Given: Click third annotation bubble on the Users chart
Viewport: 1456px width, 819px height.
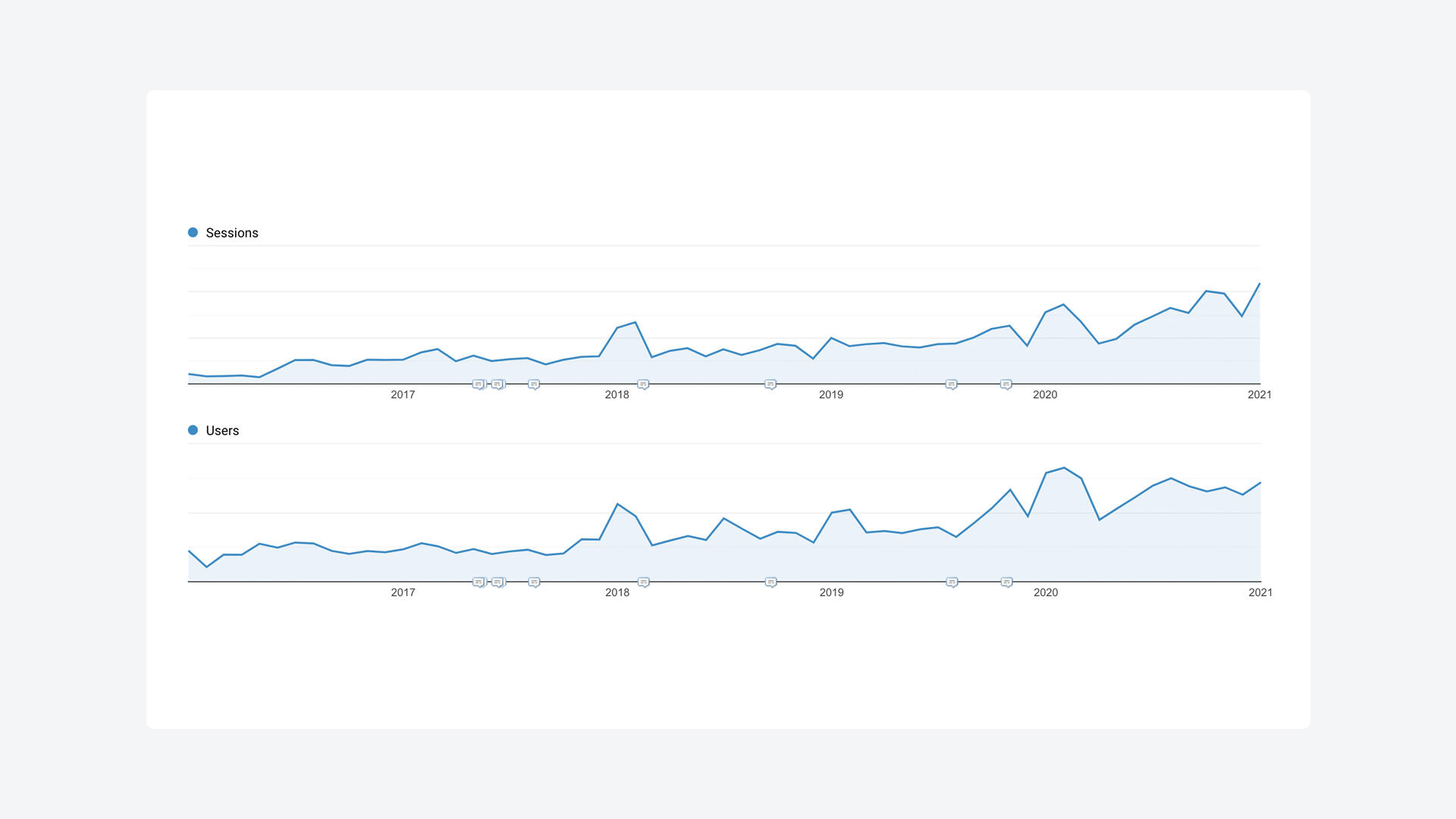Looking at the screenshot, I should click(534, 582).
